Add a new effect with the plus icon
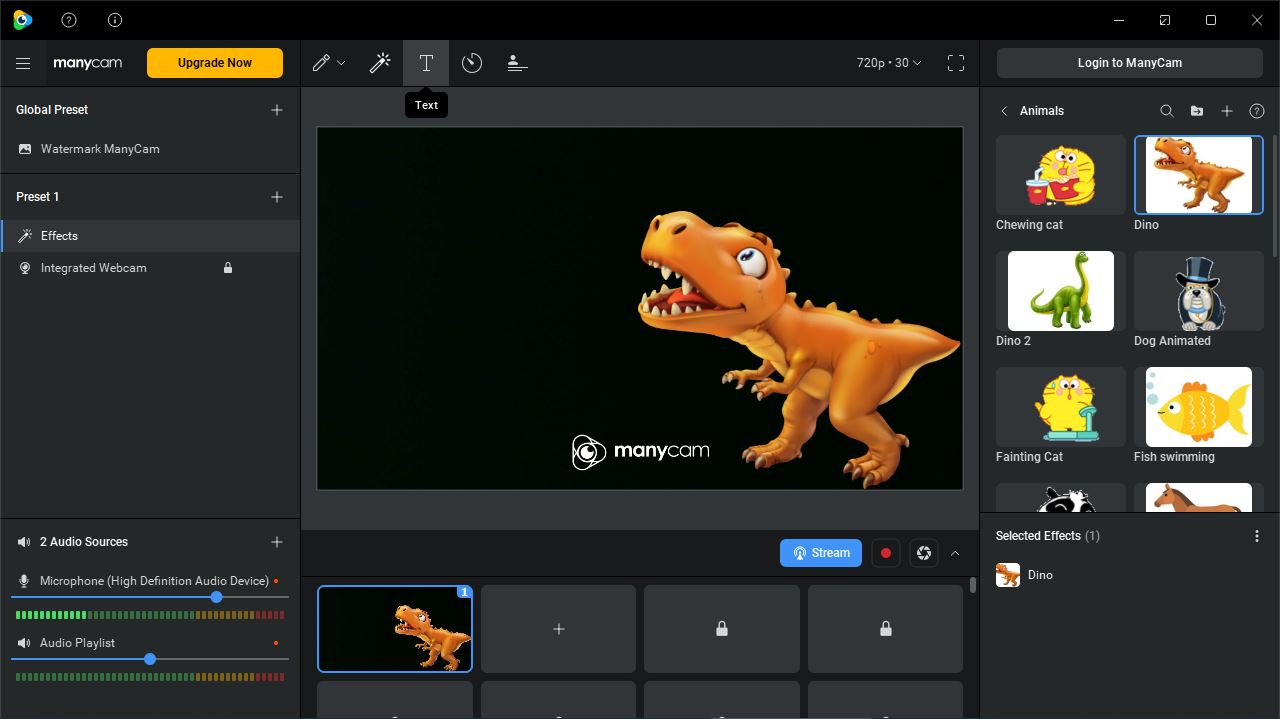This screenshot has height=719, width=1280. tap(1227, 111)
